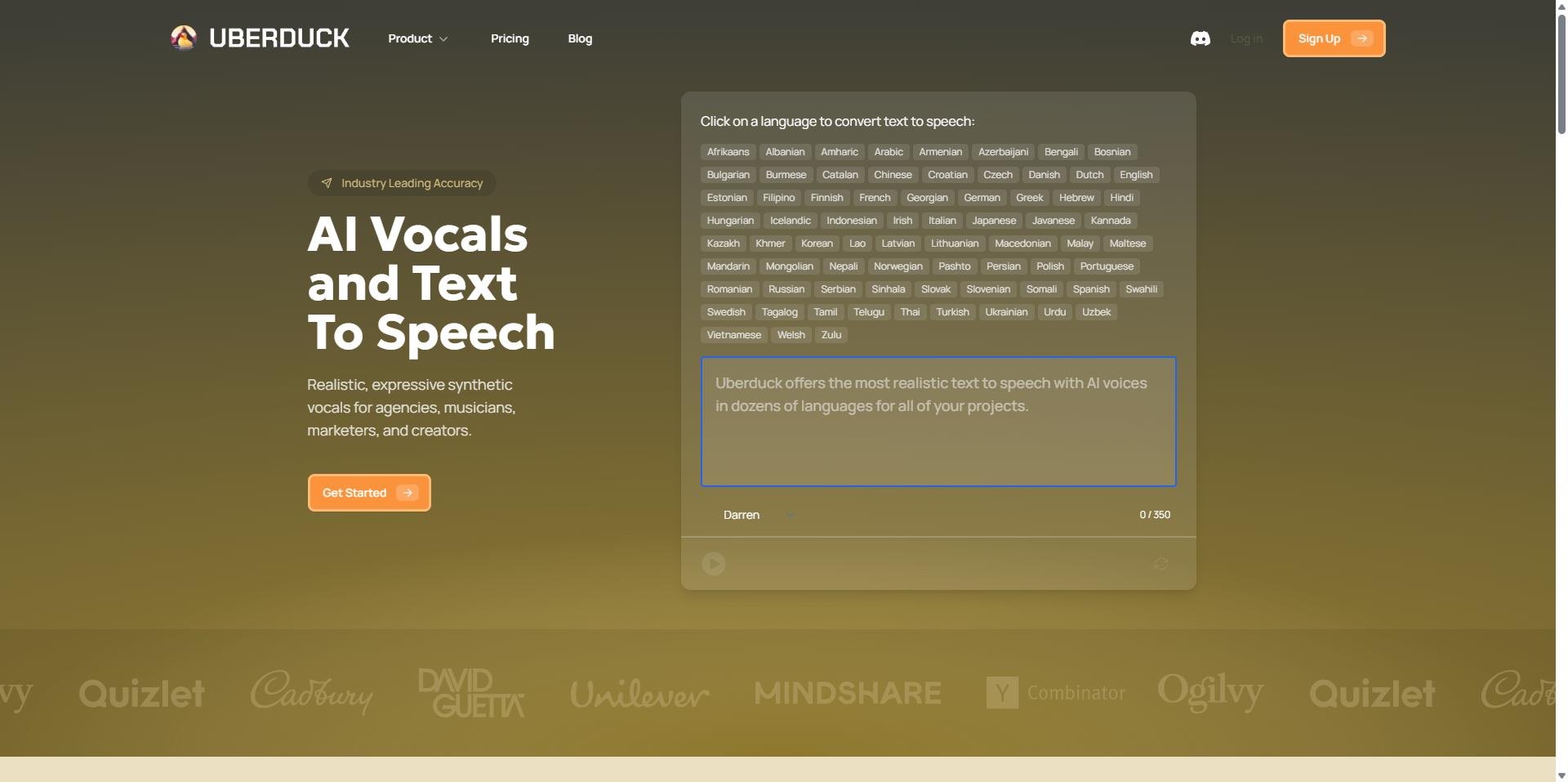Click the Ogilvy logo
Image resolution: width=1568 pixels, height=782 pixels.
1210,692
